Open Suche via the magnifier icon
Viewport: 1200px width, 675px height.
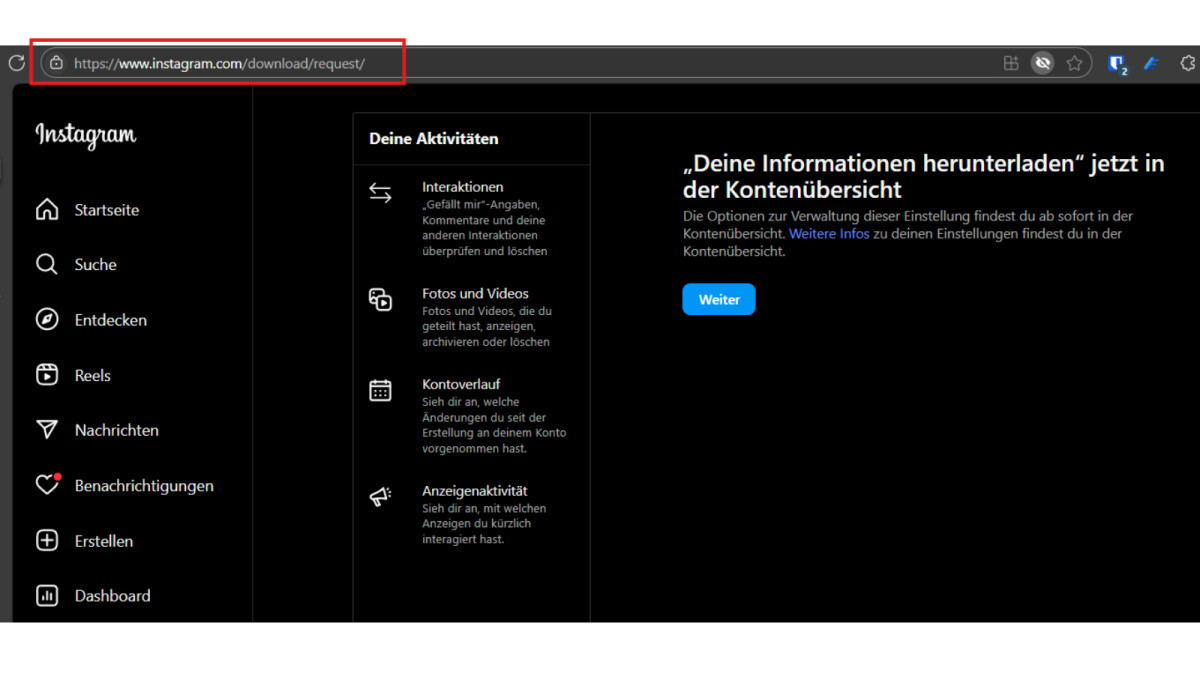point(47,265)
